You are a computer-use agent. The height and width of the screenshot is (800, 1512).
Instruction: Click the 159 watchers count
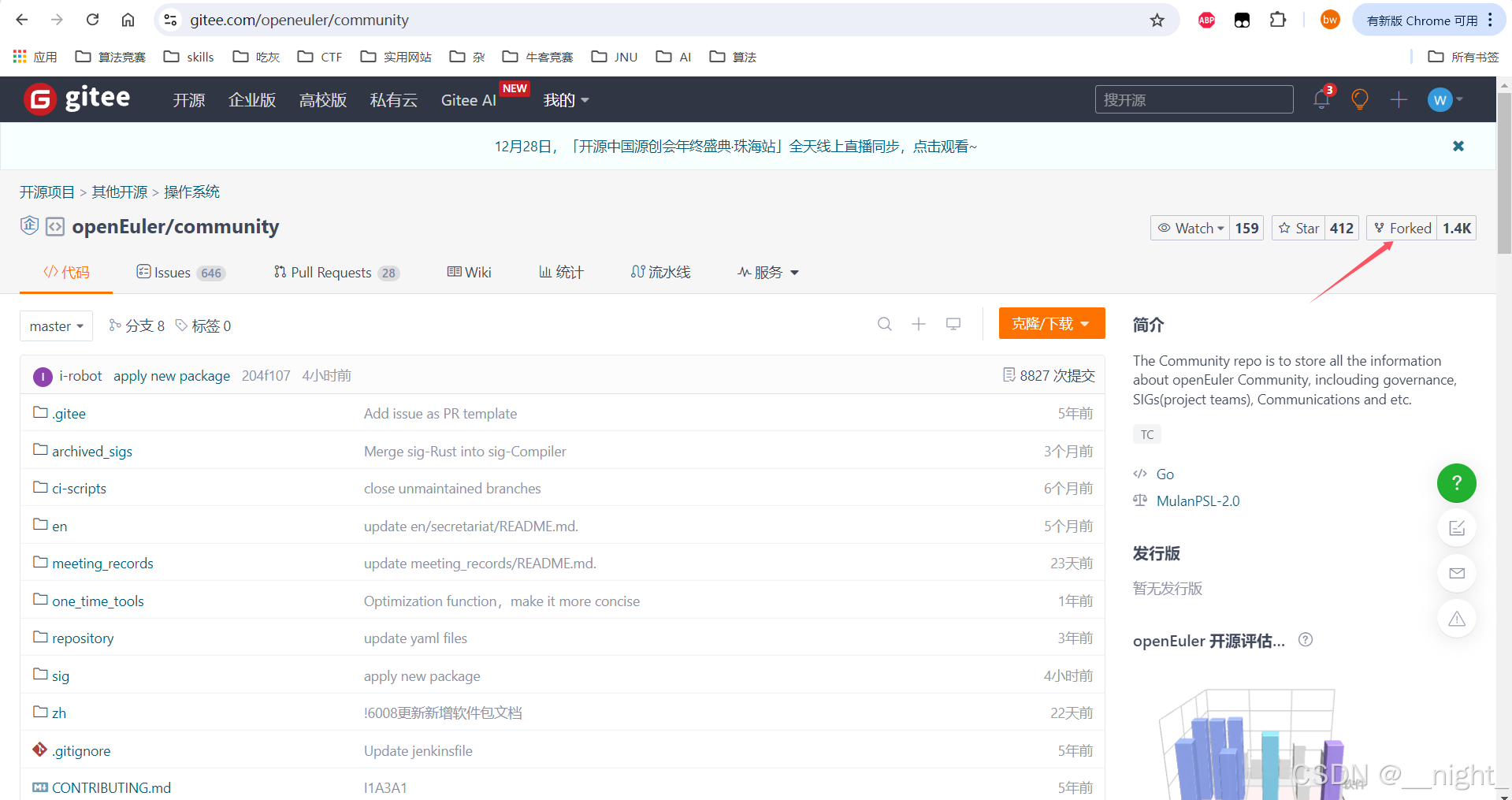click(1246, 228)
